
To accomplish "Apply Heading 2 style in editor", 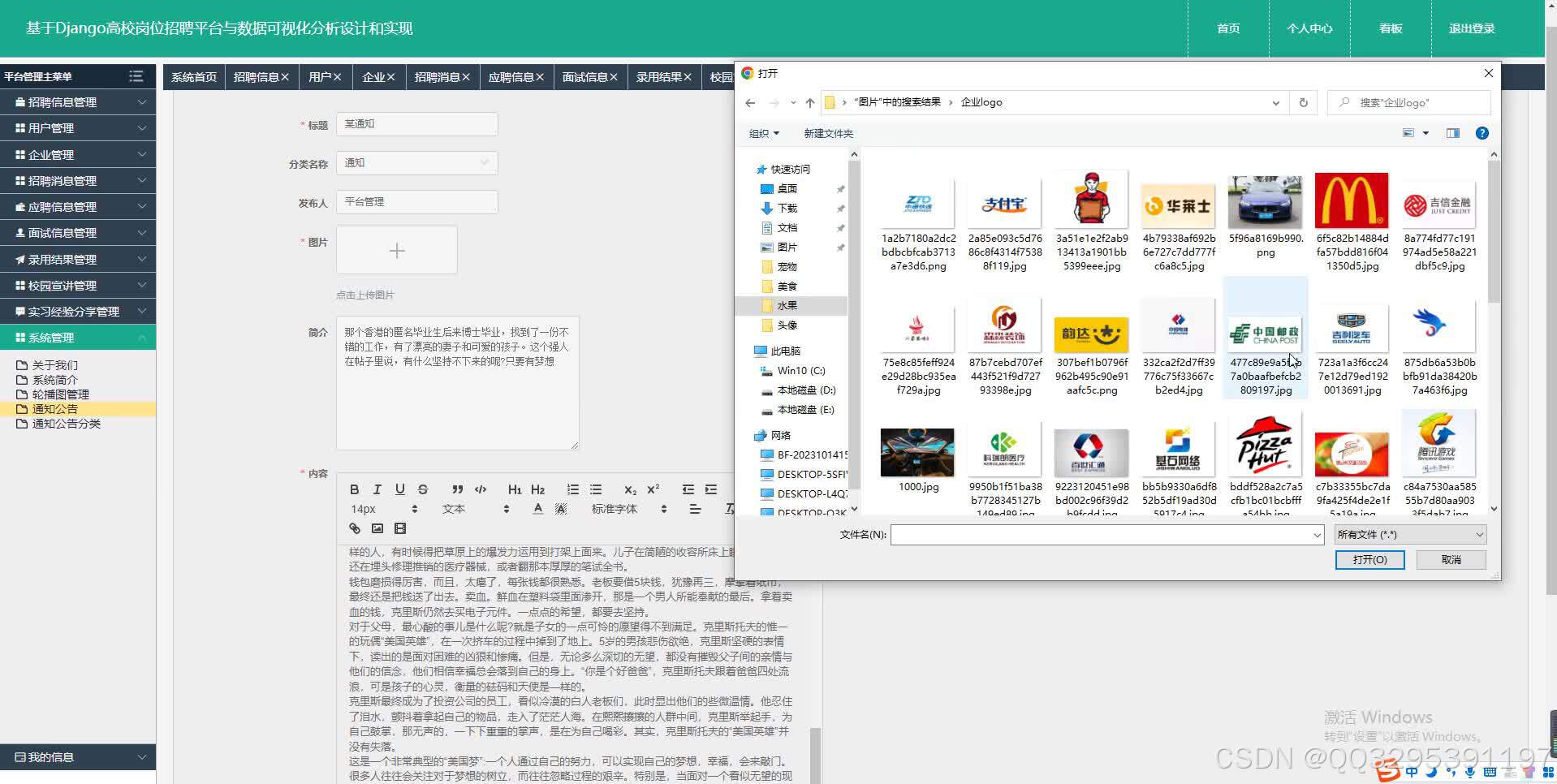I will (x=537, y=489).
